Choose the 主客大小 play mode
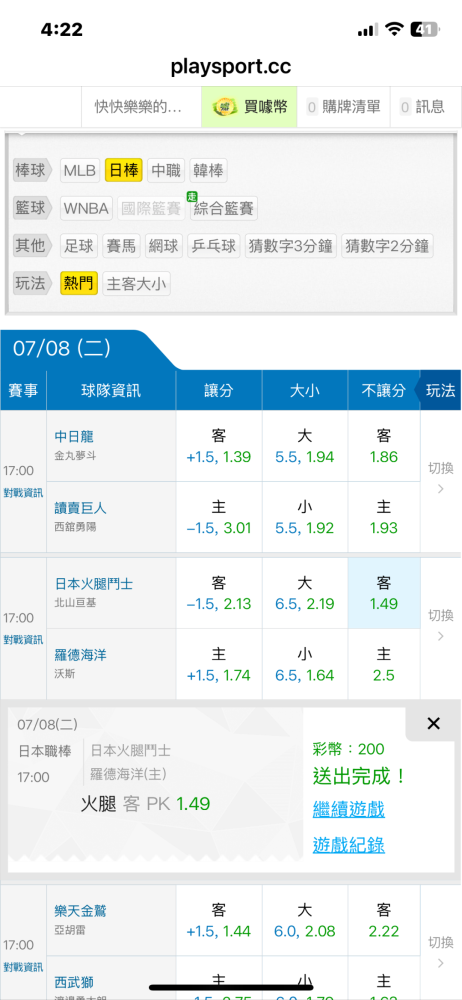This screenshot has width=462, height=1000. (x=137, y=283)
